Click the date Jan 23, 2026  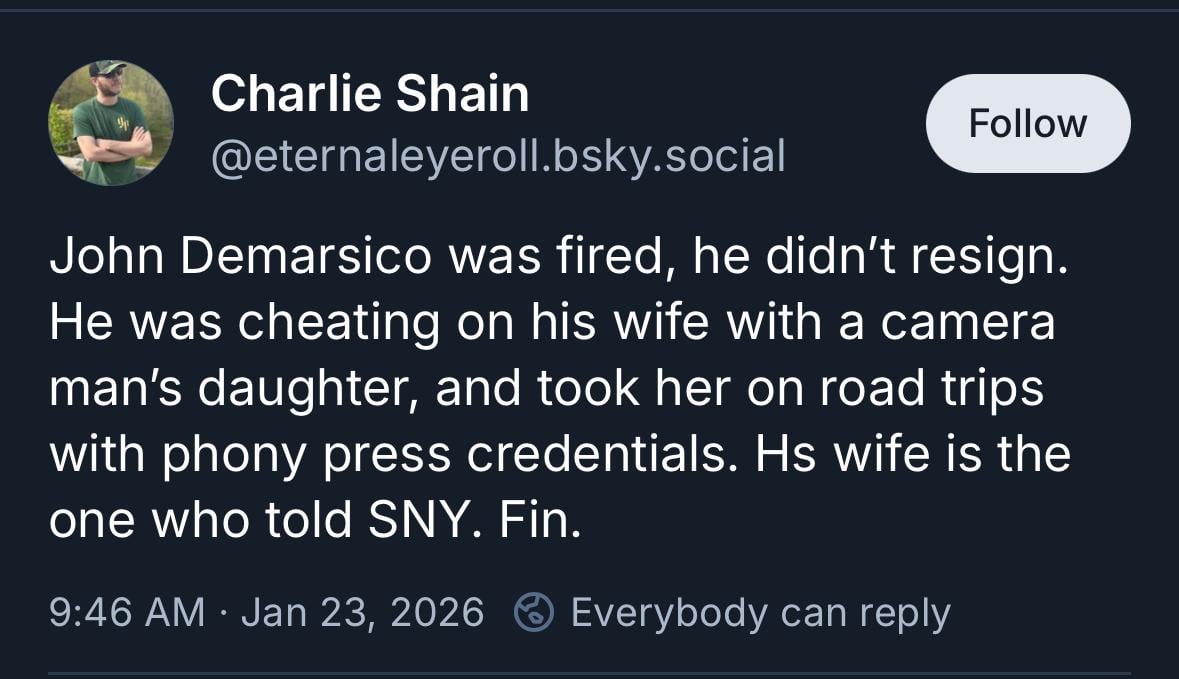[360, 611]
